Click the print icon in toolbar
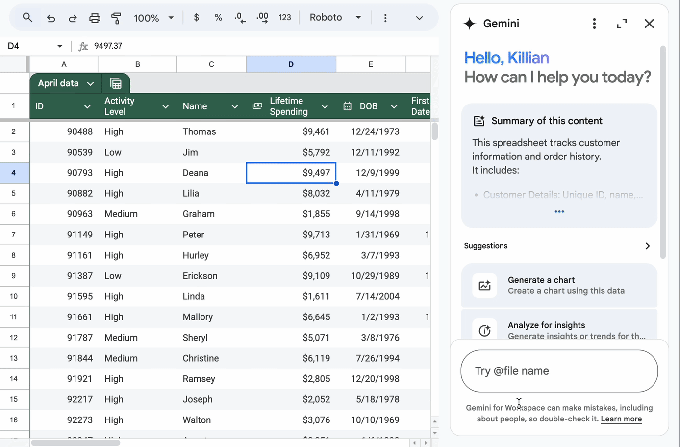This screenshot has width=680, height=447. (94, 18)
